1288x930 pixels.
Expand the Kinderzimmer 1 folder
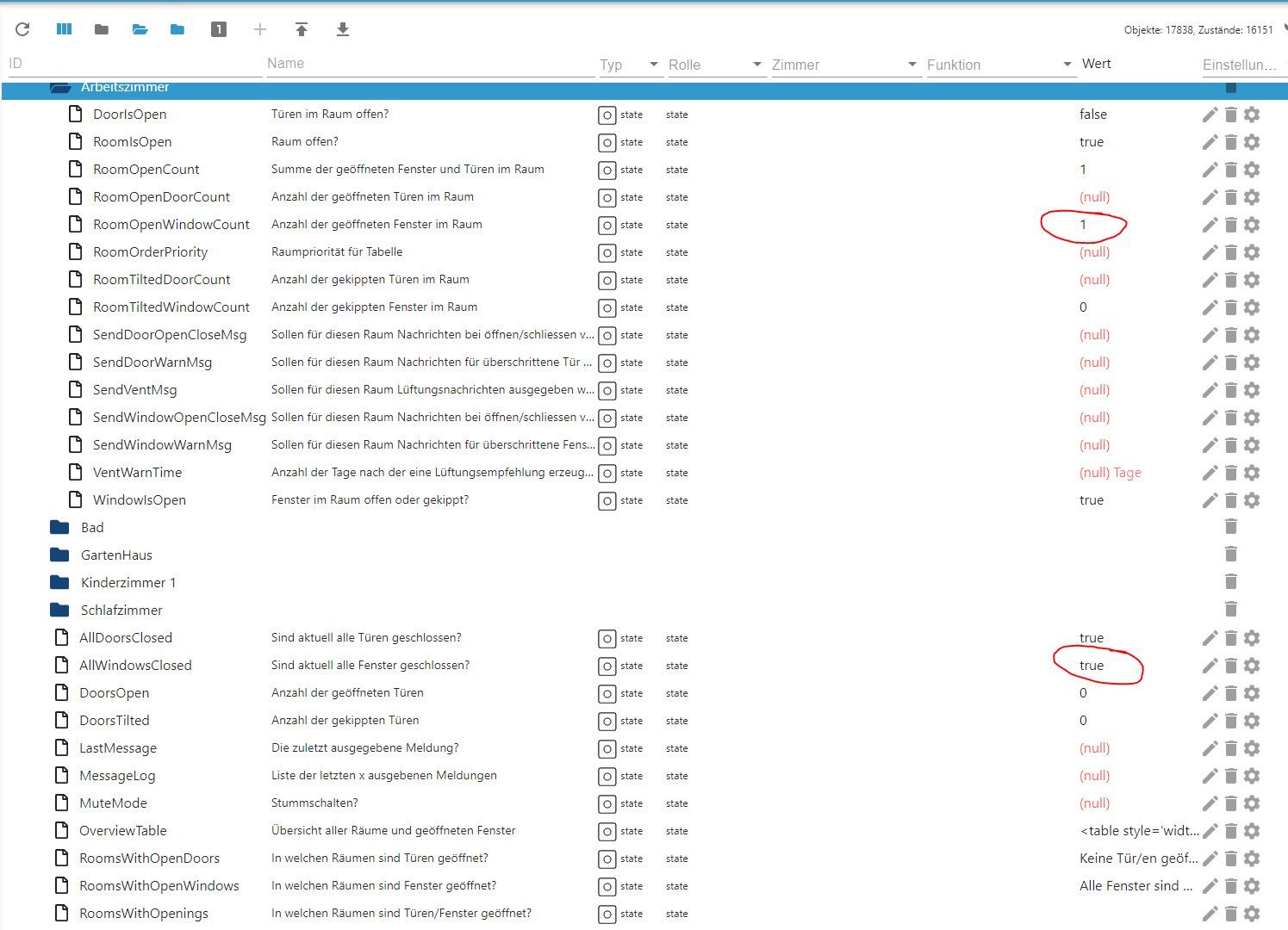pyautogui.click(x=59, y=582)
